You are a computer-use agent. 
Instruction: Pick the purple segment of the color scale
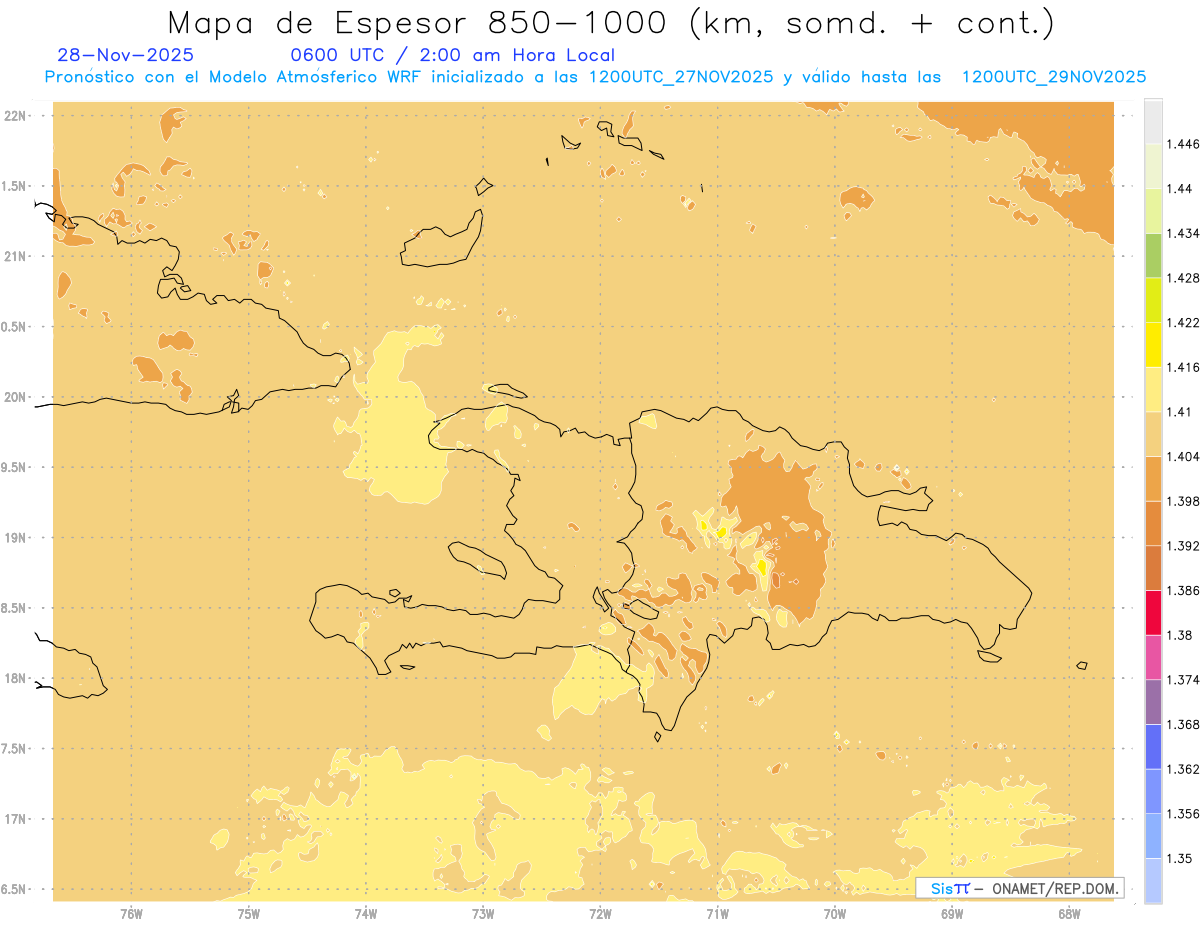pyautogui.click(x=1153, y=702)
